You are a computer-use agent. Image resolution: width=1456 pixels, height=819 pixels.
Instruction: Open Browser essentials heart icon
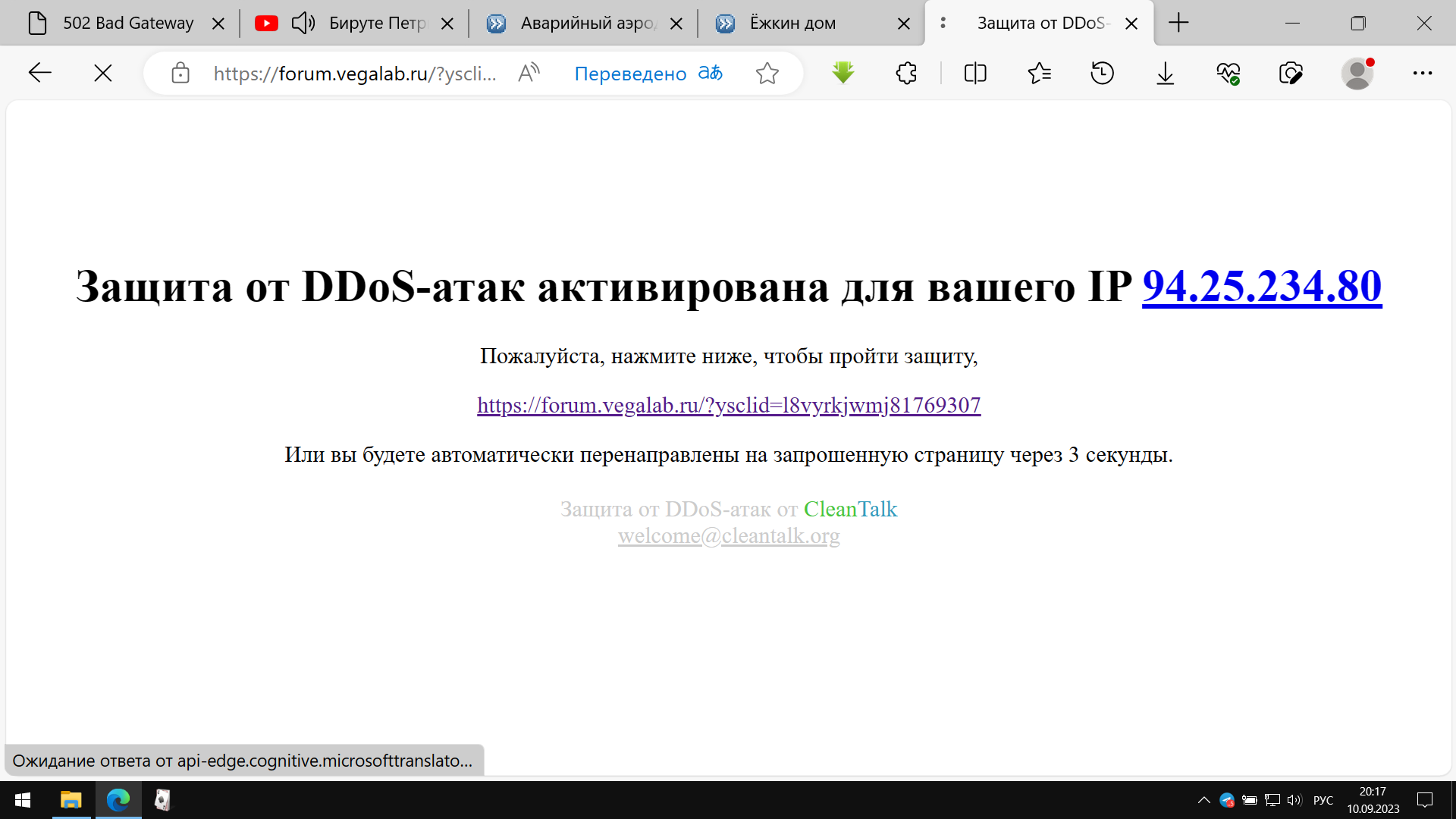pyautogui.click(x=1228, y=73)
